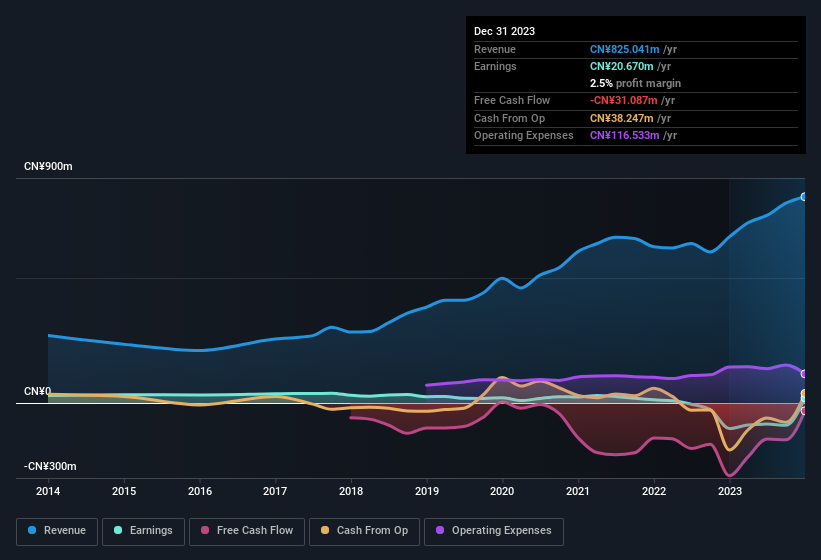Click the -CN¥300m y-axis label
The height and width of the screenshot is (560, 821).
pos(50,466)
